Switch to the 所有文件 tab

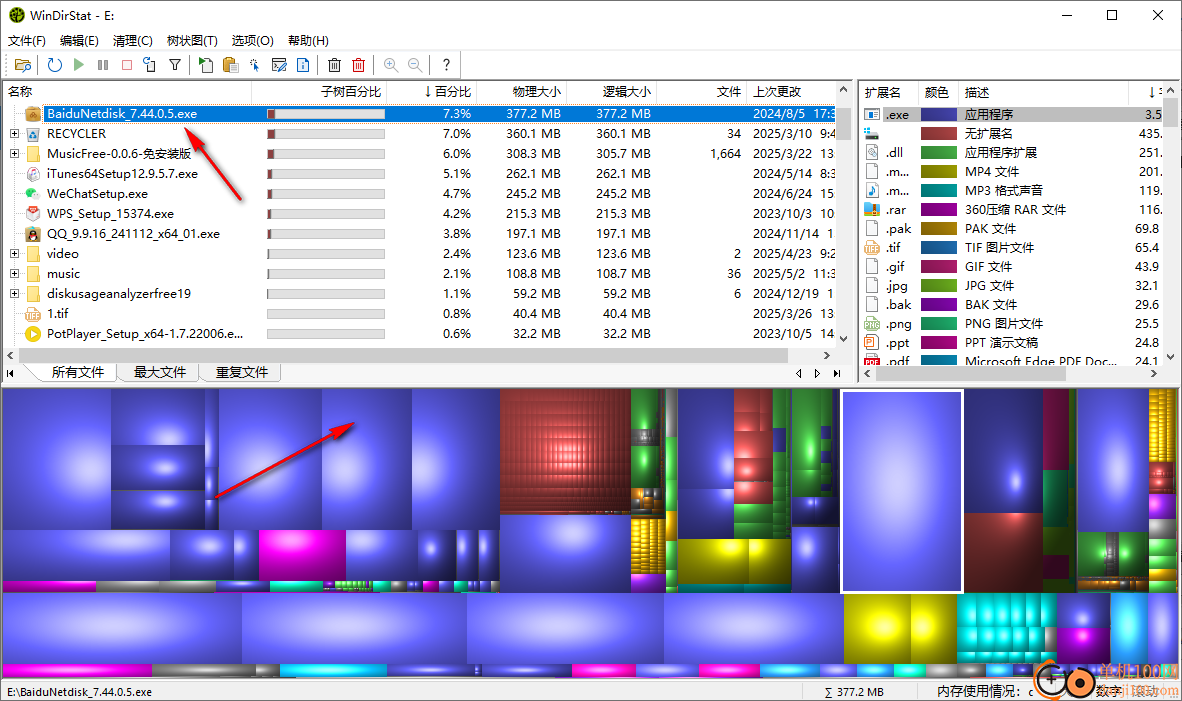78,372
